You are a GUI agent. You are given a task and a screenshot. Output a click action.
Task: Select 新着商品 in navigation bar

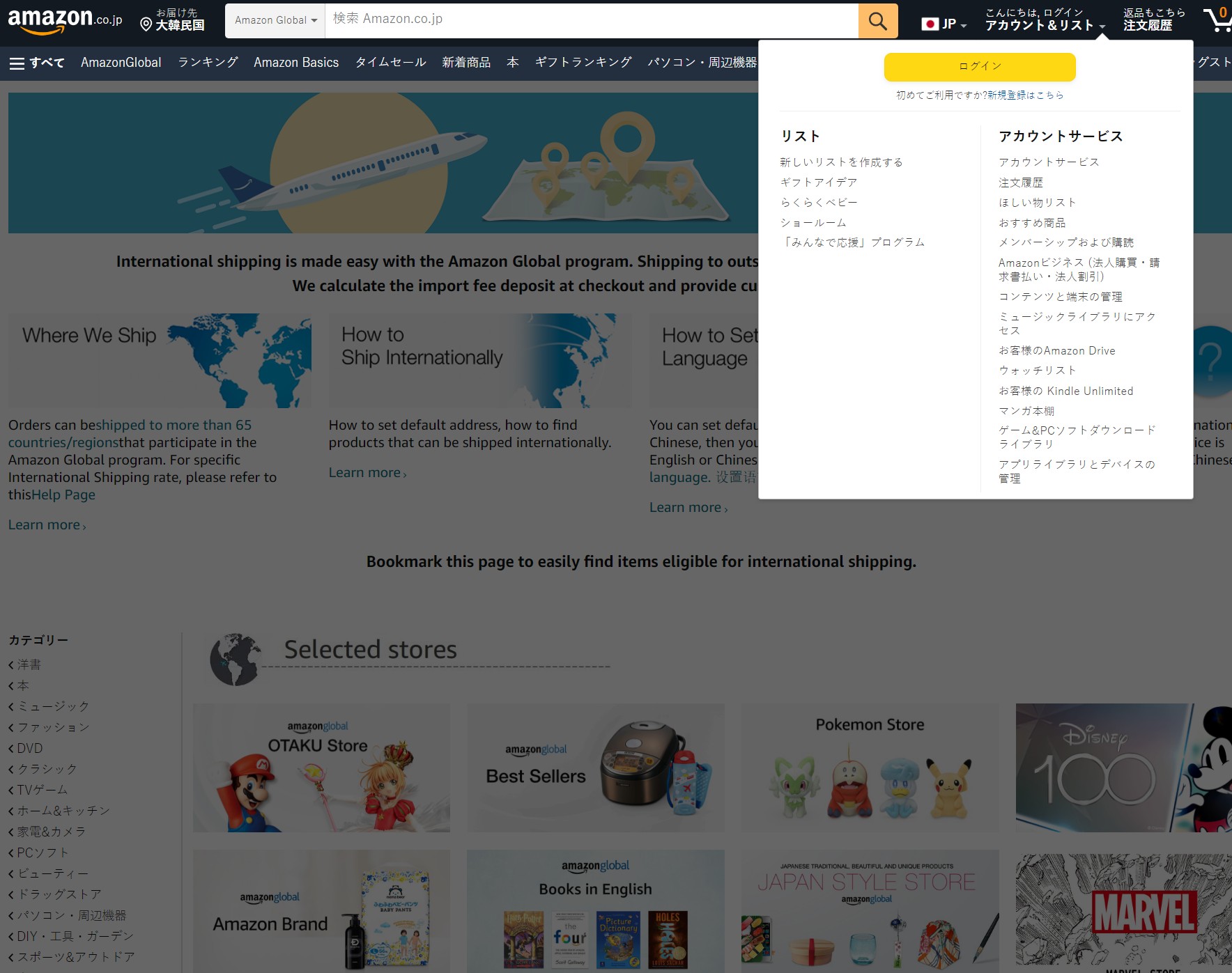coord(466,63)
